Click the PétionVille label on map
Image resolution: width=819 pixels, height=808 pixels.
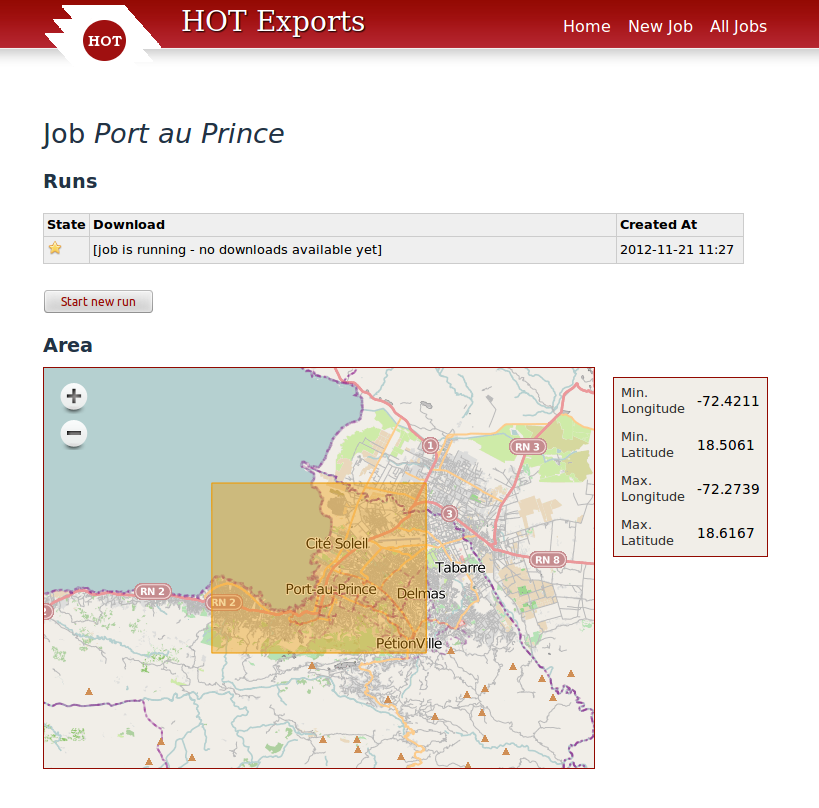pyautogui.click(x=409, y=643)
